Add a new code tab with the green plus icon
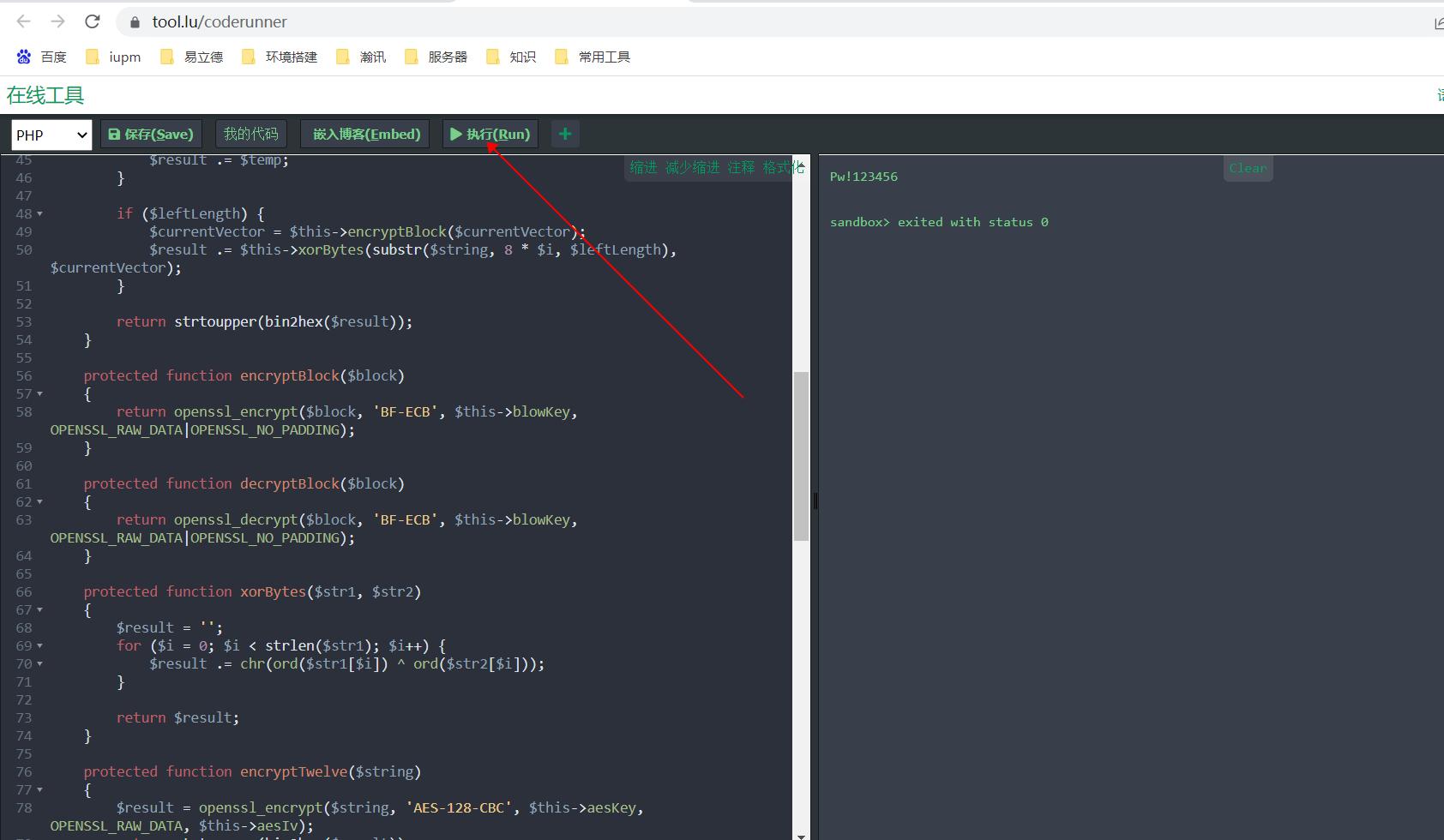The height and width of the screenshot is (840, 1444). pos(564,134)
